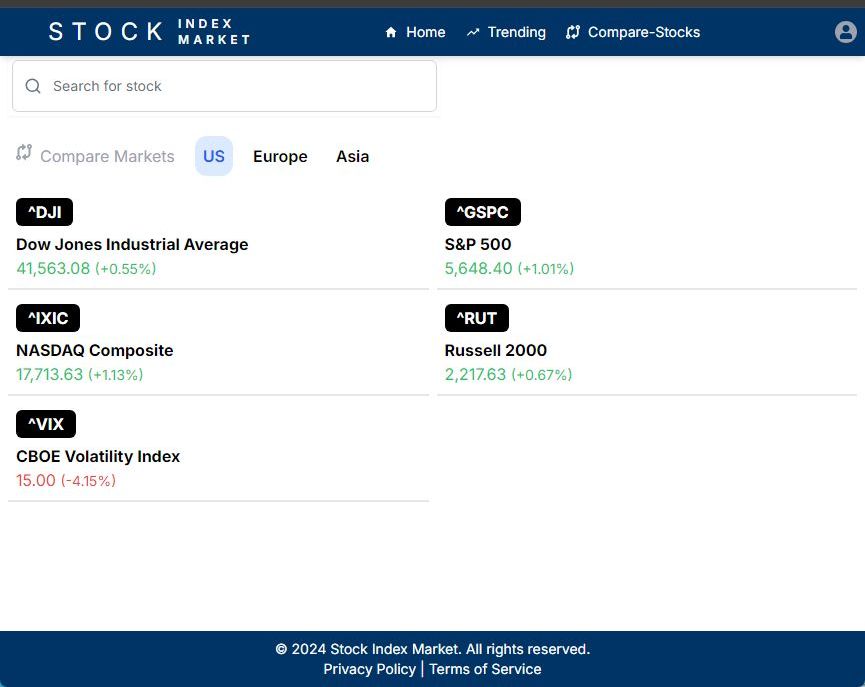Click the 5,648.40 (+1.01%) price
Viewport: 865px width, 687px height.
(510, 268)
